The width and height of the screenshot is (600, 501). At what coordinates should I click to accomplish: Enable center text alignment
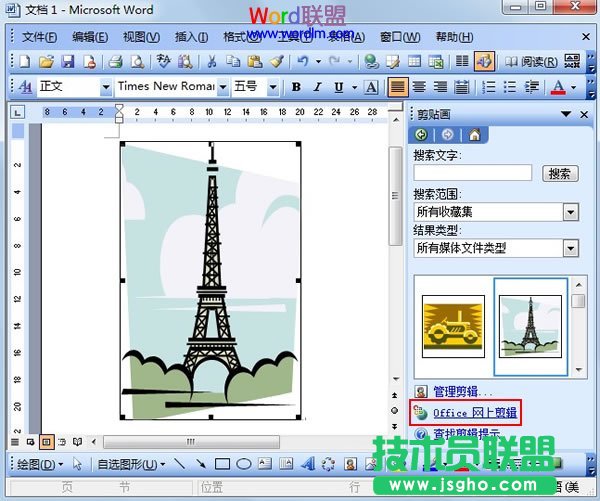(419, 87)
